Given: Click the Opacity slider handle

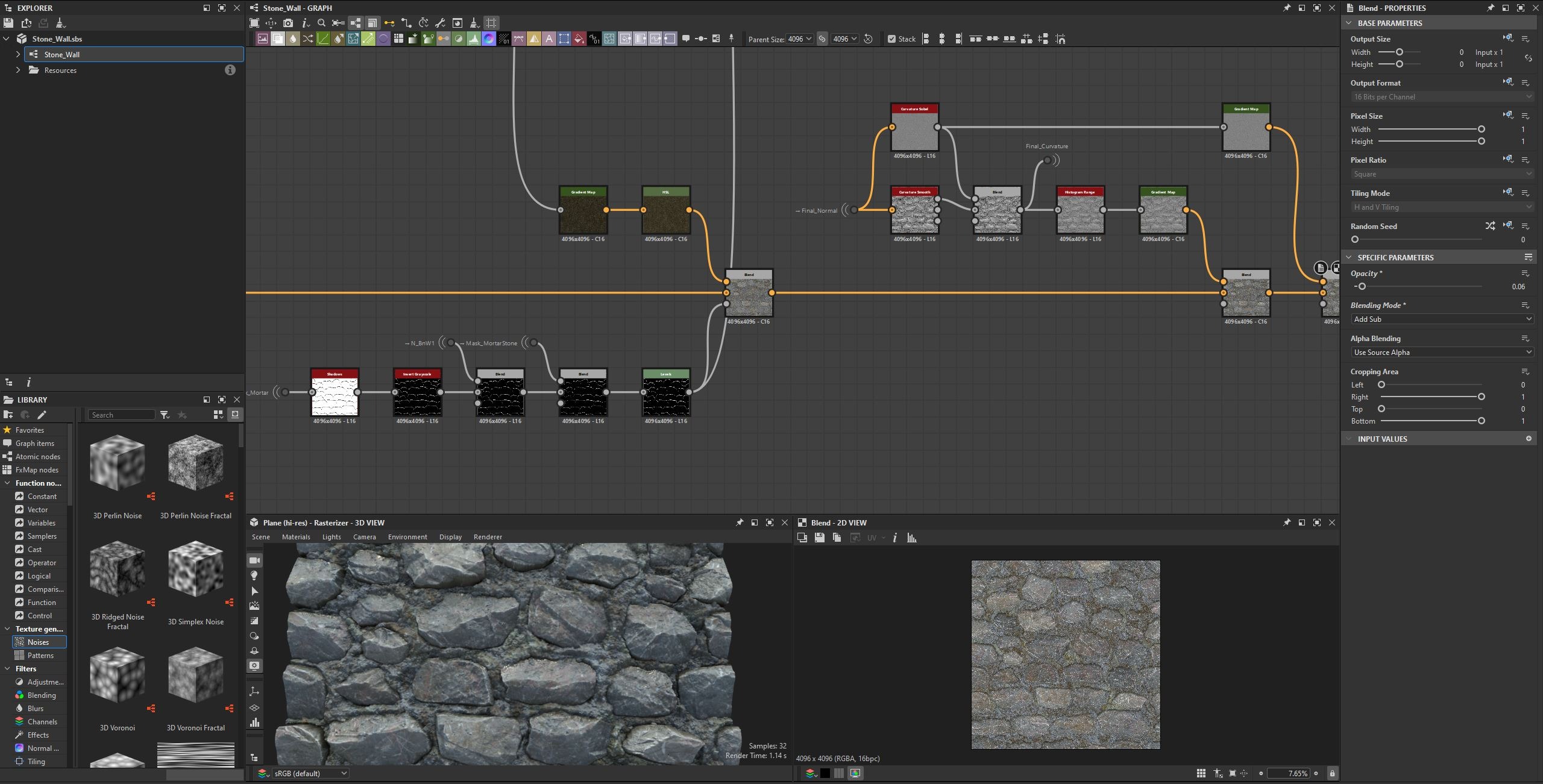Looking at the screenshot, I should (x=1362, y=287).
